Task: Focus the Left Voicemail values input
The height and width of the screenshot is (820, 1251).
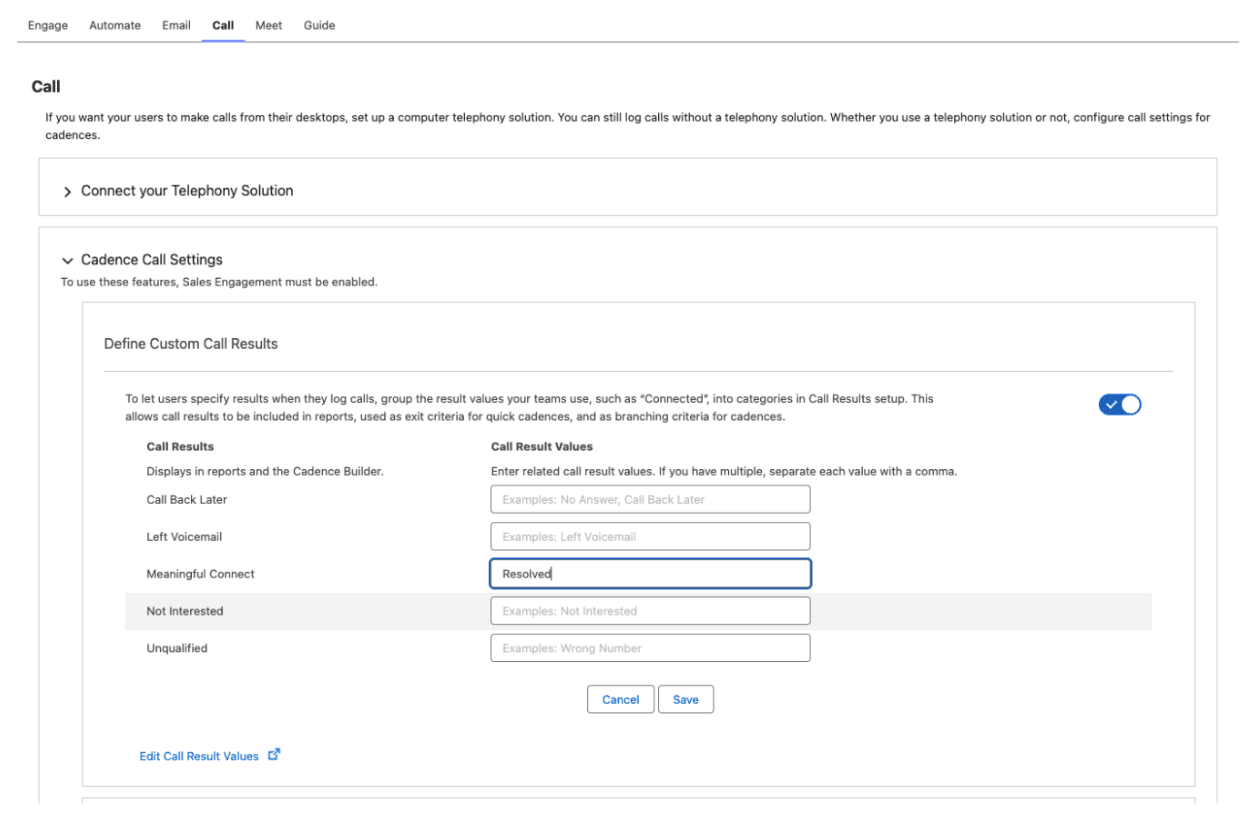Action: pos(650,536)
